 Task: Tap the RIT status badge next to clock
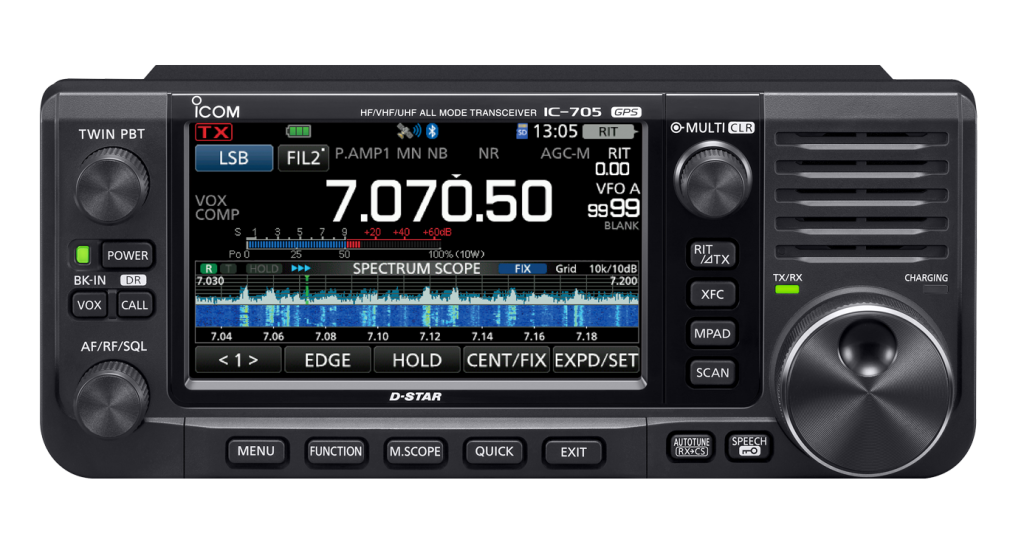point(608,132)
